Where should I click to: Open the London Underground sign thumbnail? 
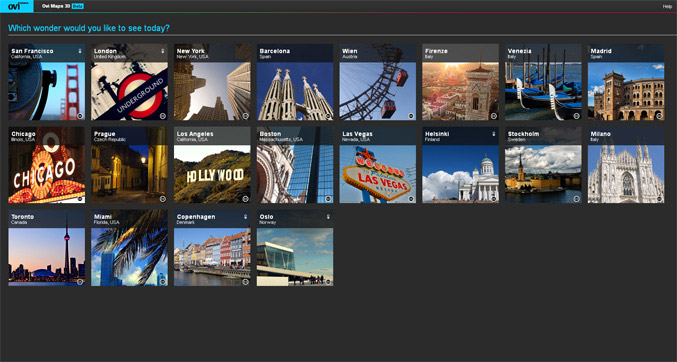click(130, 82)
